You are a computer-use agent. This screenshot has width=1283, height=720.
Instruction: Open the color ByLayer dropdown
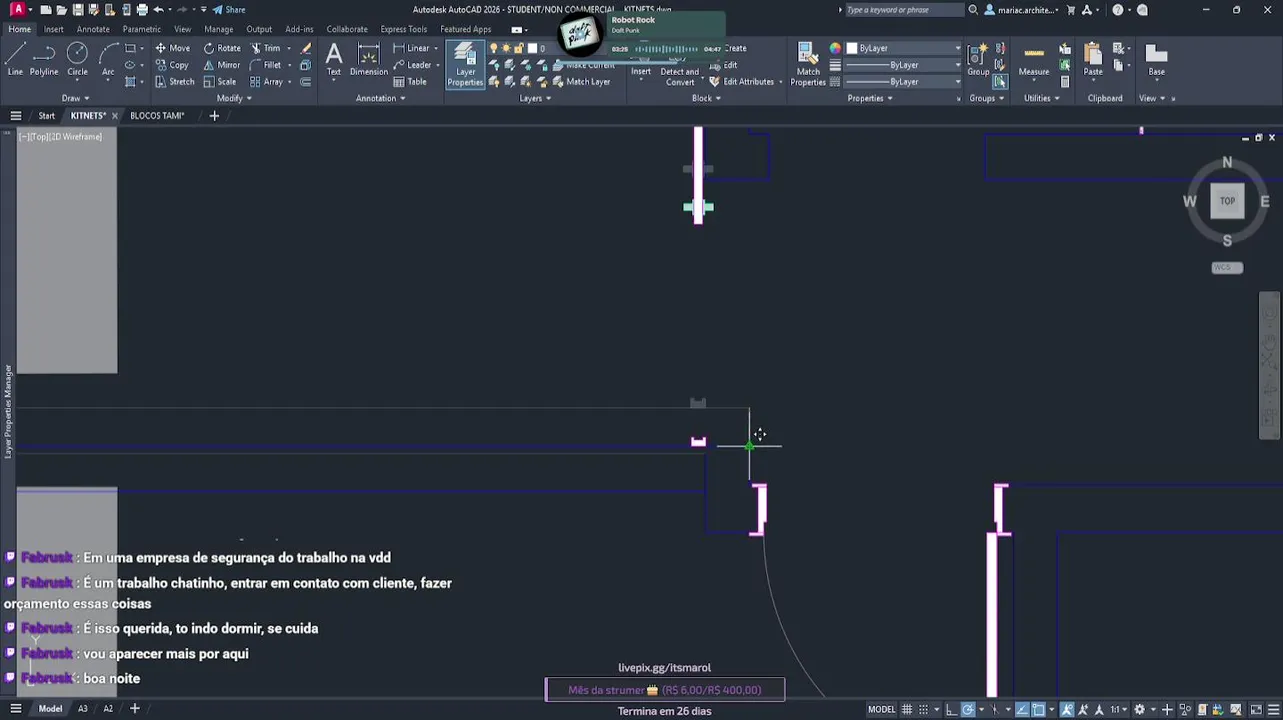pyautogui.click(x=903, y=48)
